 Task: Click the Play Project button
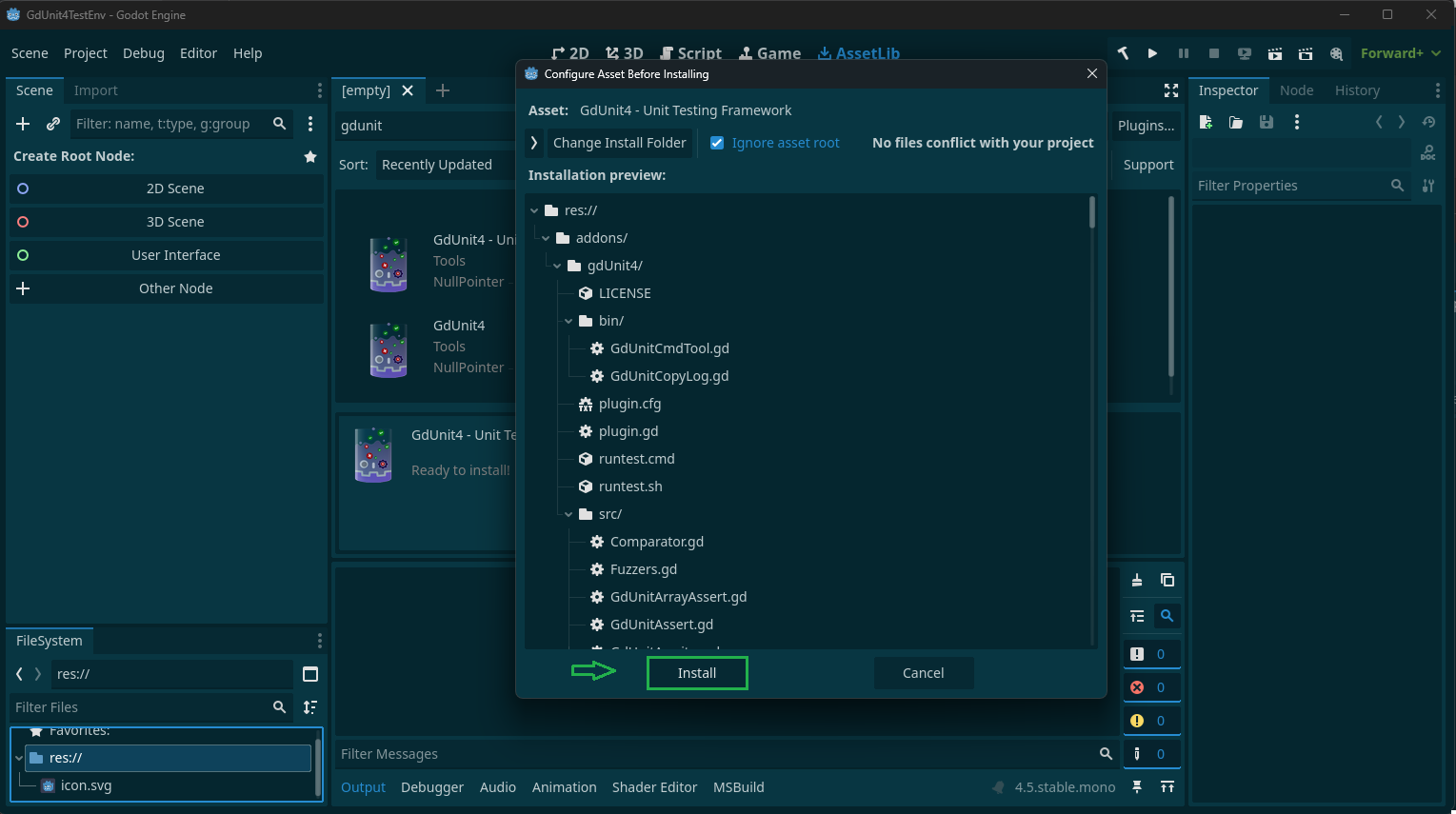tap(1152, 53)
